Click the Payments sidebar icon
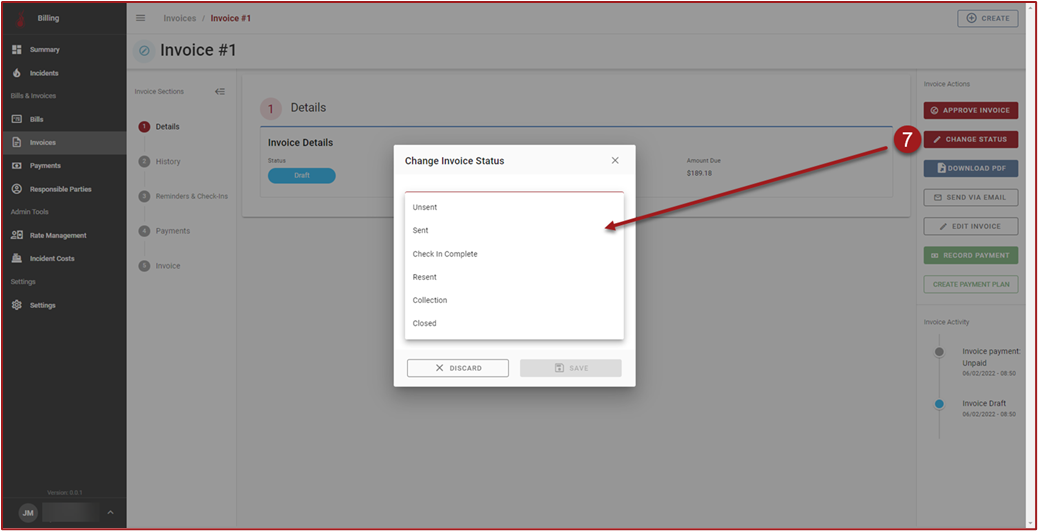Viewport: 1038px width, 531px height. [x=17, y=165]
